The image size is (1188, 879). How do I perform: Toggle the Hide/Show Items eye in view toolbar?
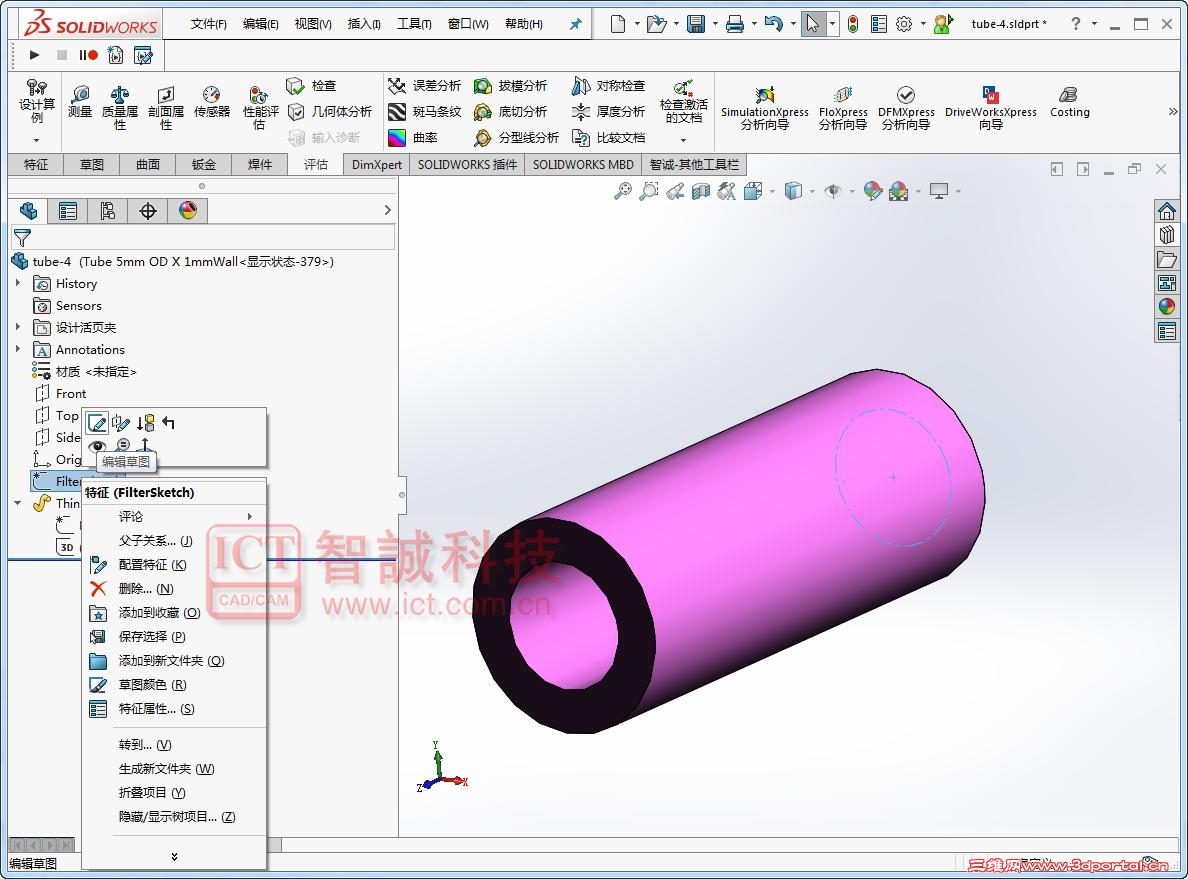pos(833,191)
